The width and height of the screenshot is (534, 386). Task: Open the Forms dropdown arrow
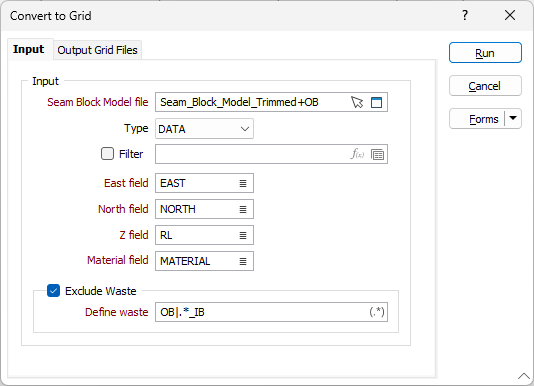513,119
